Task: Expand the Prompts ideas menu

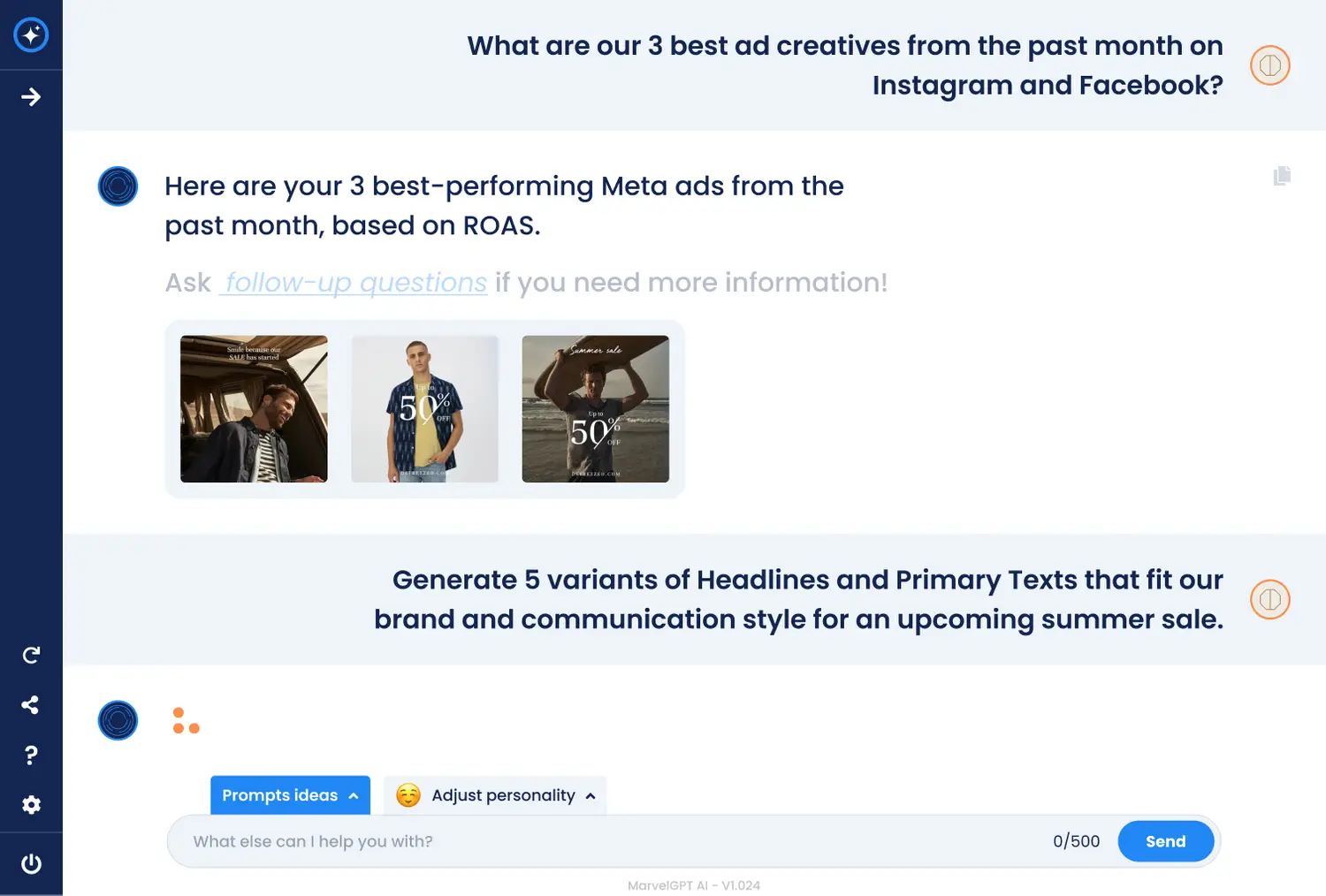Action: point(290,795)
